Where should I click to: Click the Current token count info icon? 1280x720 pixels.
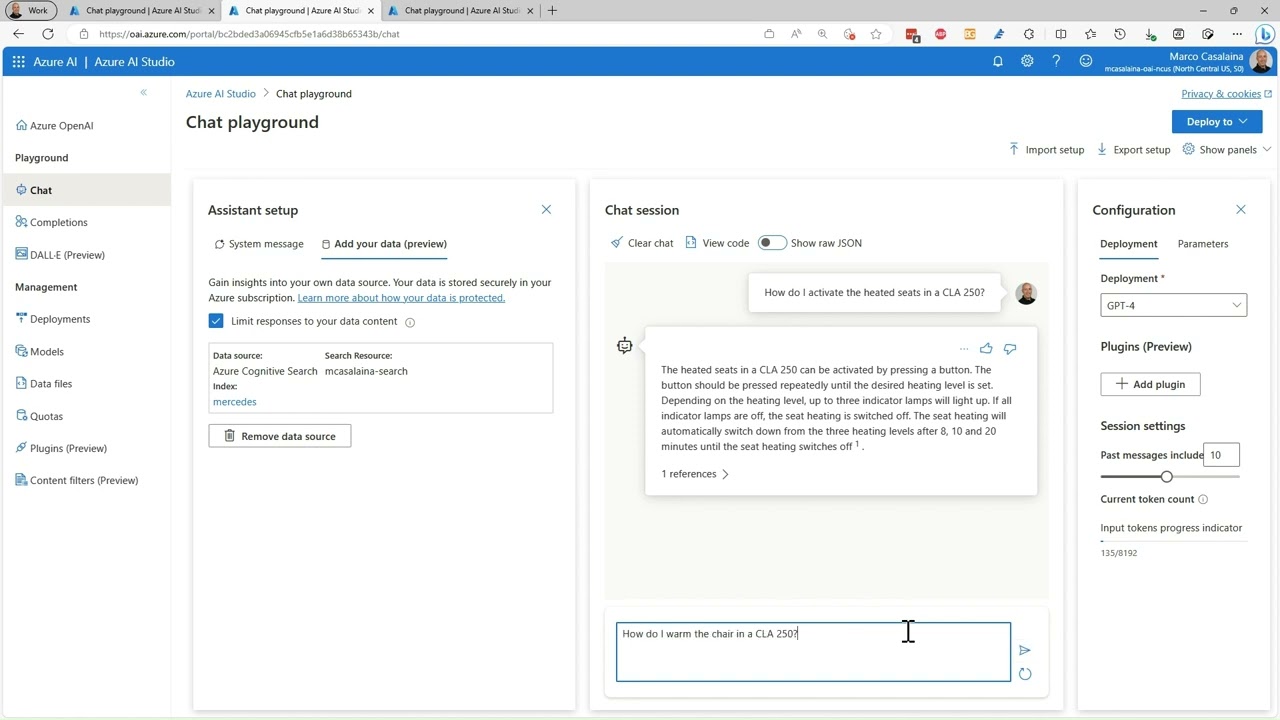[1203, 499]
